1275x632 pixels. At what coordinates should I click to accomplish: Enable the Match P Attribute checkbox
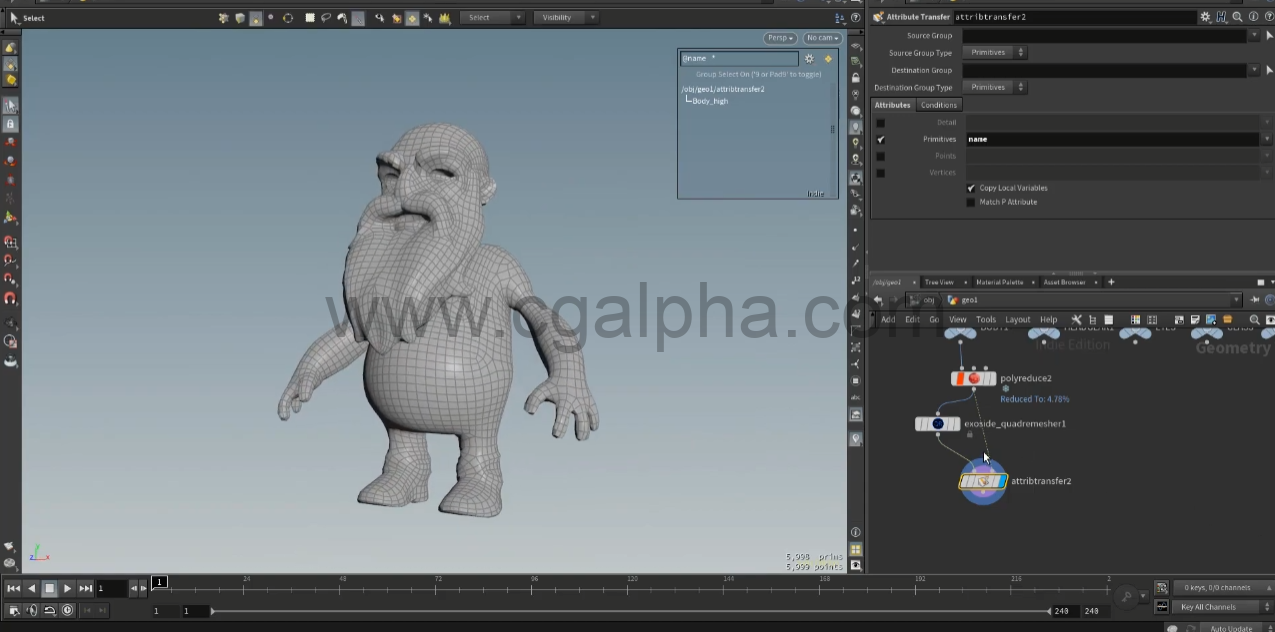(x=971, y=202)
